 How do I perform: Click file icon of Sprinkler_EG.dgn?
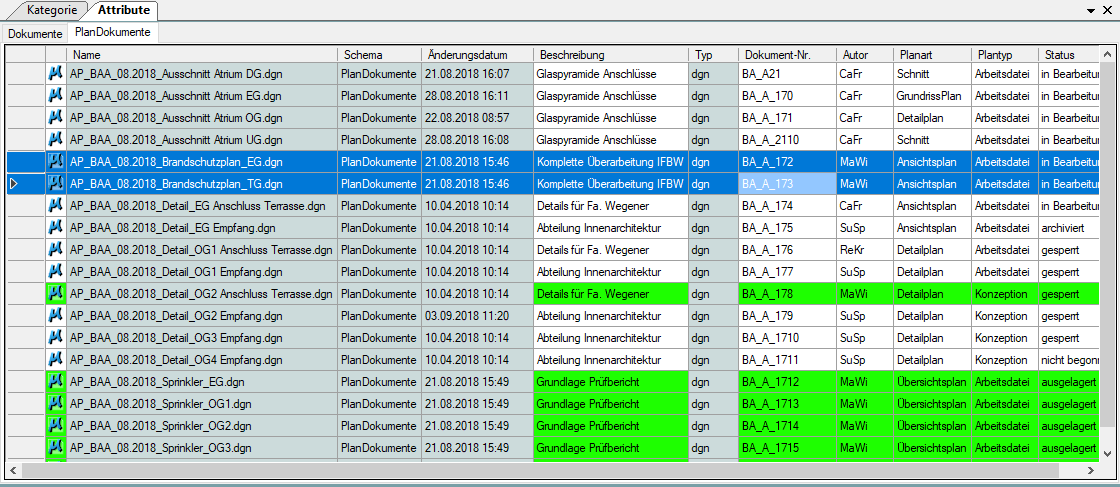point(56,382)
